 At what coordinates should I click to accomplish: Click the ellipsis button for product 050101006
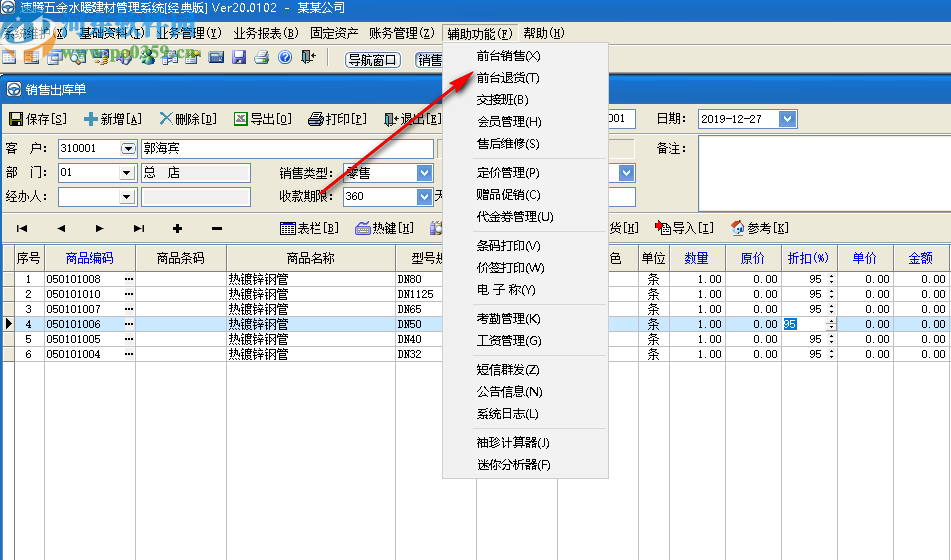click(129, 324)
